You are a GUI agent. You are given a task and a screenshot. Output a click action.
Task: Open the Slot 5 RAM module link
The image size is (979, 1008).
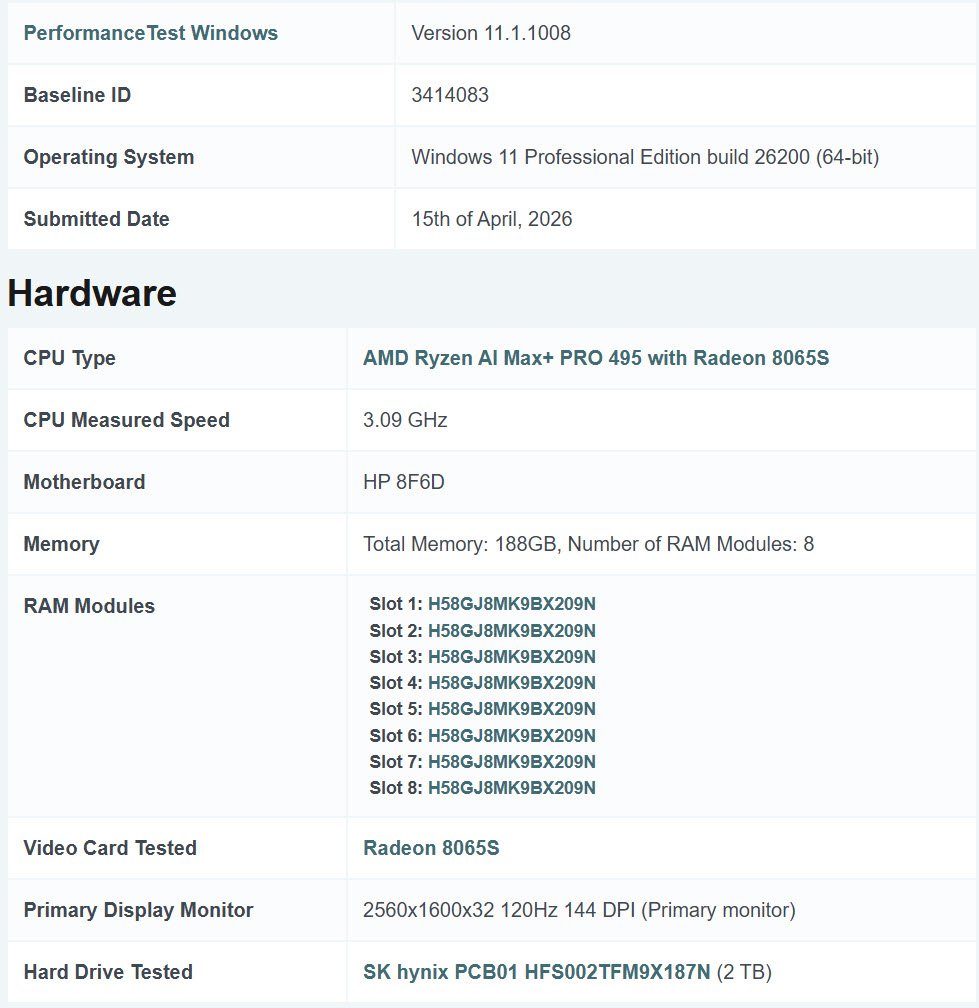512,708
